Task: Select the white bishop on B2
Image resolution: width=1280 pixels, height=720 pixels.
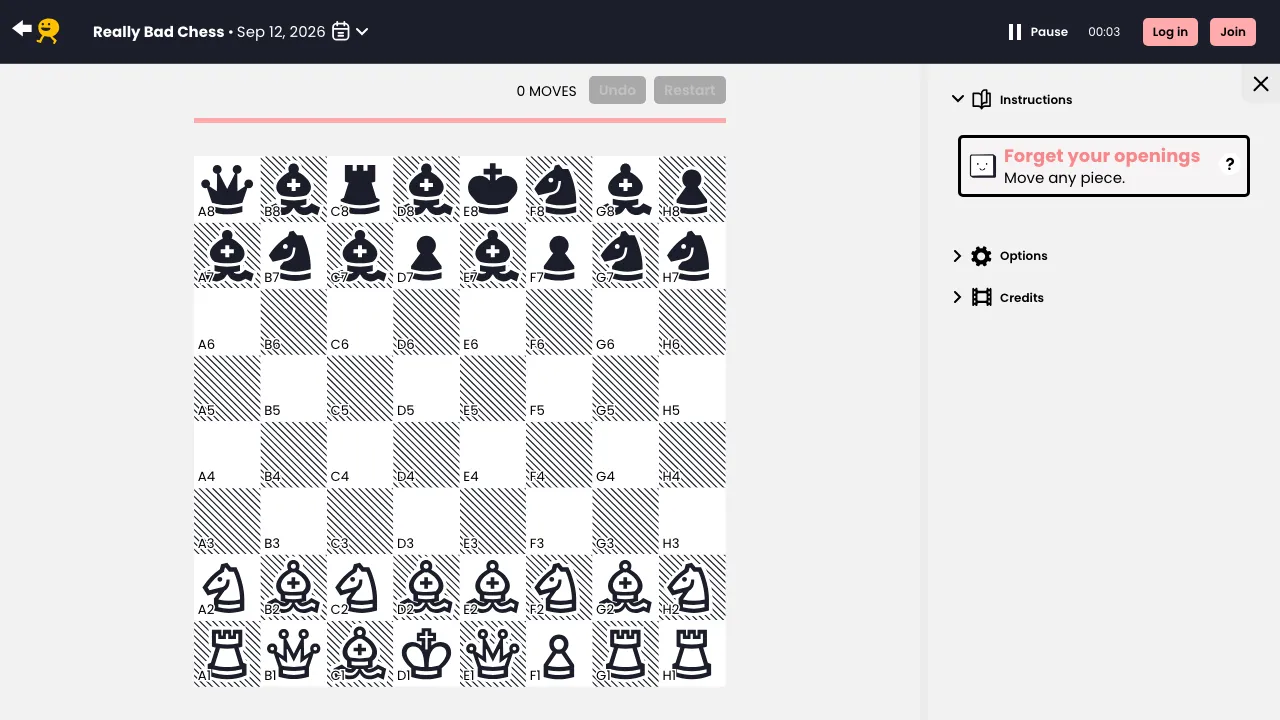Action: tap(293, 588)
